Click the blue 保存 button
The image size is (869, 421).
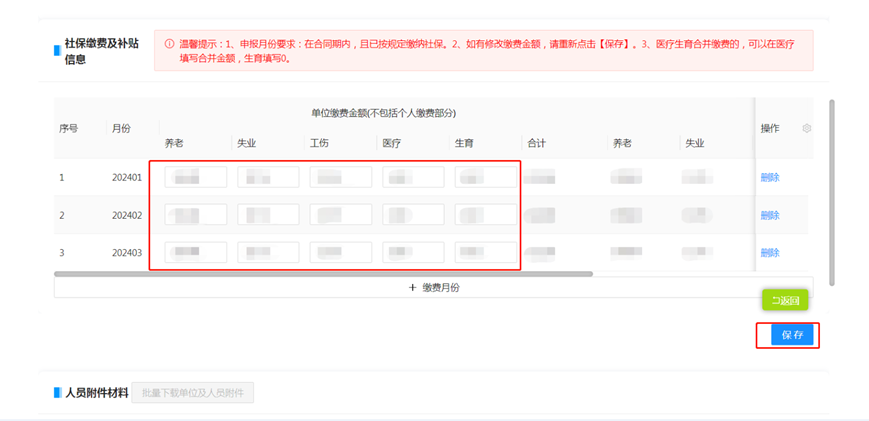(x=792, y=335)
